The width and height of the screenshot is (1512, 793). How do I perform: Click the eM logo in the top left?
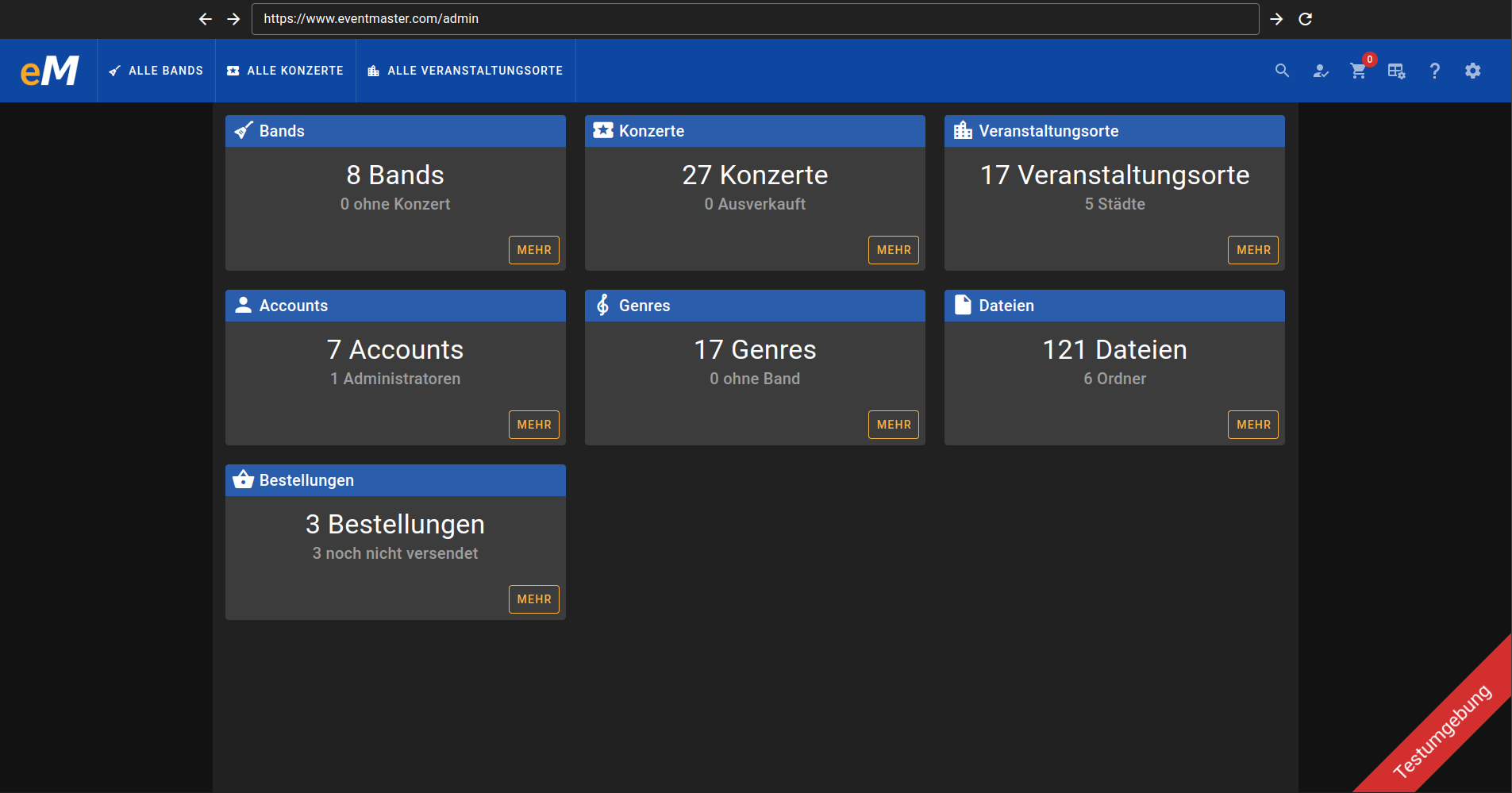coord(49,71)
